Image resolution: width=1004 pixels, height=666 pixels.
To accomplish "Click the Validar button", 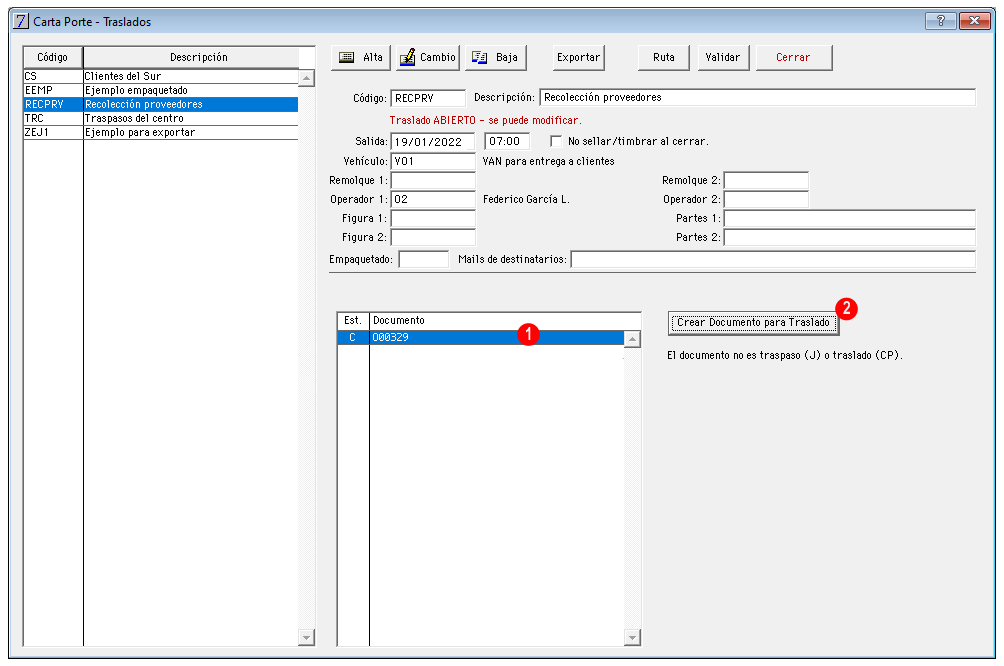I will point(723,58).
